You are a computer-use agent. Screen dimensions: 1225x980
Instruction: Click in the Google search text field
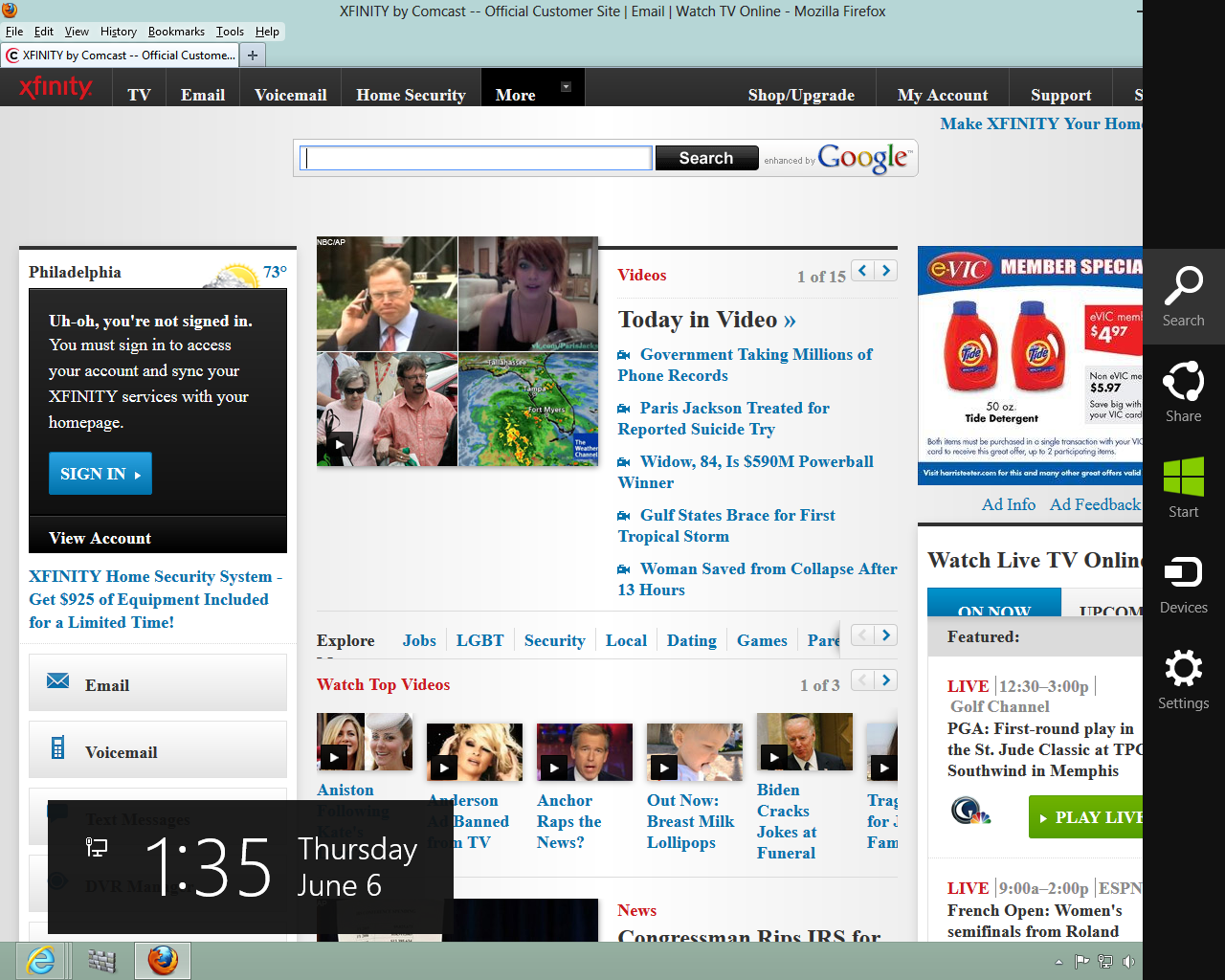[x=476, y=158]
